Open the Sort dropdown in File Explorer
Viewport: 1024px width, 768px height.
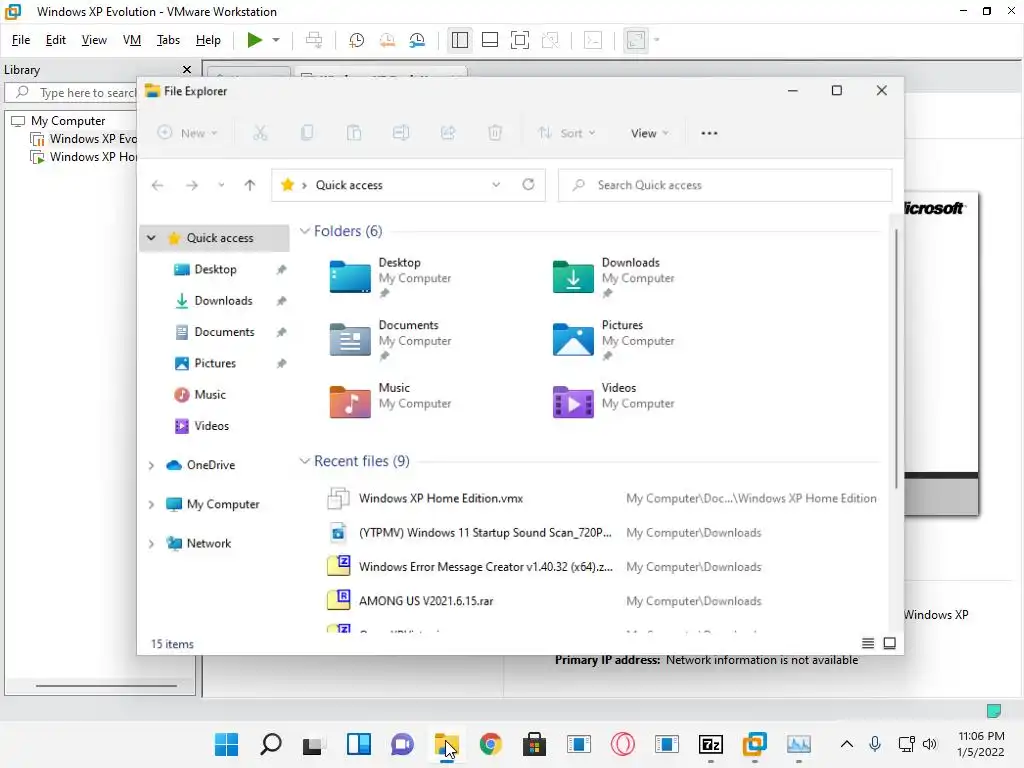click(566, 133)
